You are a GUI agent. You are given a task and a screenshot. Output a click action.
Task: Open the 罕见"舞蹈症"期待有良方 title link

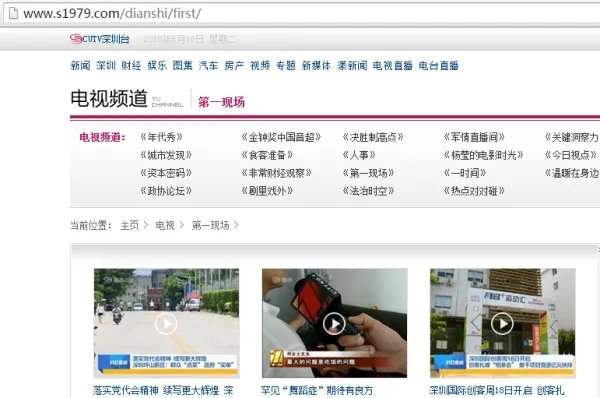(317, 390)
